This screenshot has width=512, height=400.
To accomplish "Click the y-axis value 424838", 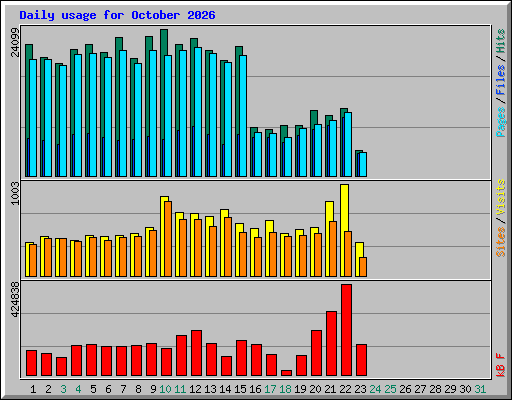I will pyautogui.click(x=15, y=299).
